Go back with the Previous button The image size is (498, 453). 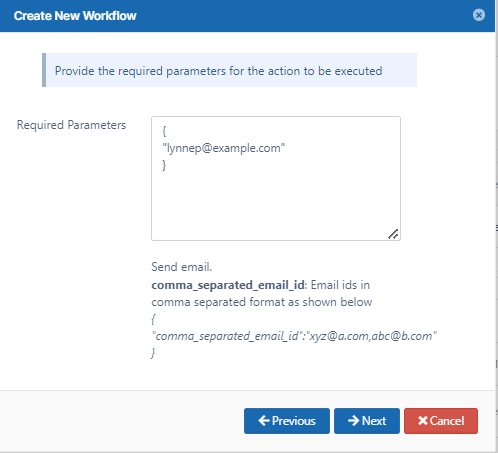pyautogui.click(x=287, y=421)
